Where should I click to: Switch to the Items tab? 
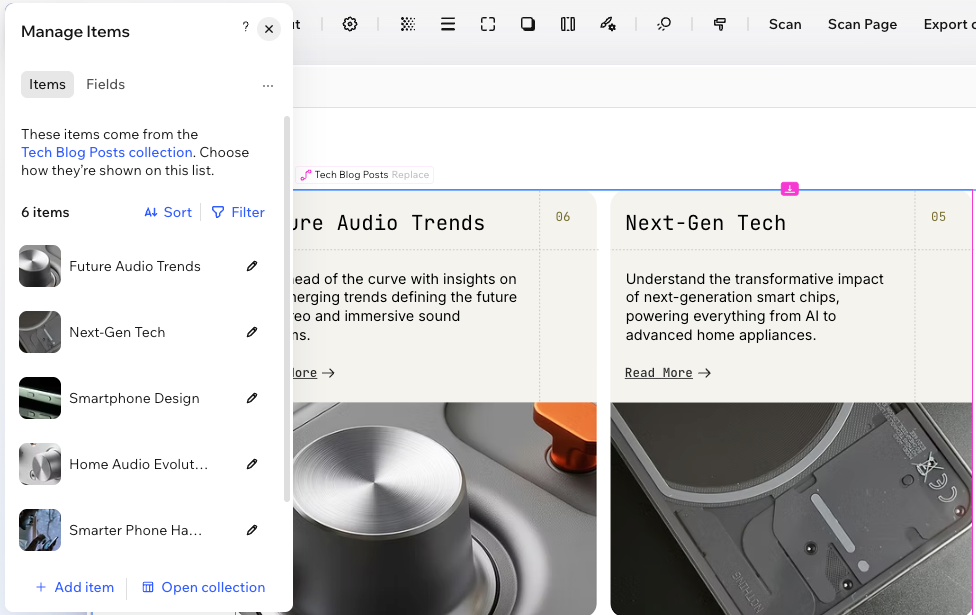tap(47, 84)
